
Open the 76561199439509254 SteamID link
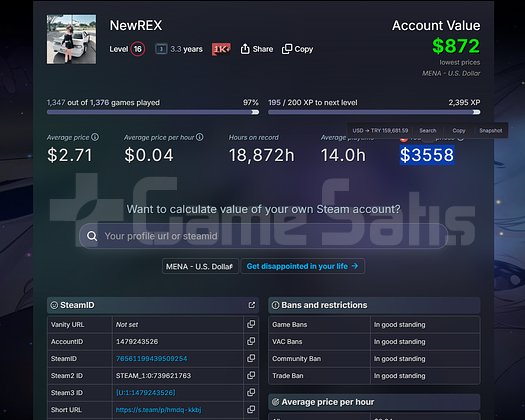click(x=151, y=359)
